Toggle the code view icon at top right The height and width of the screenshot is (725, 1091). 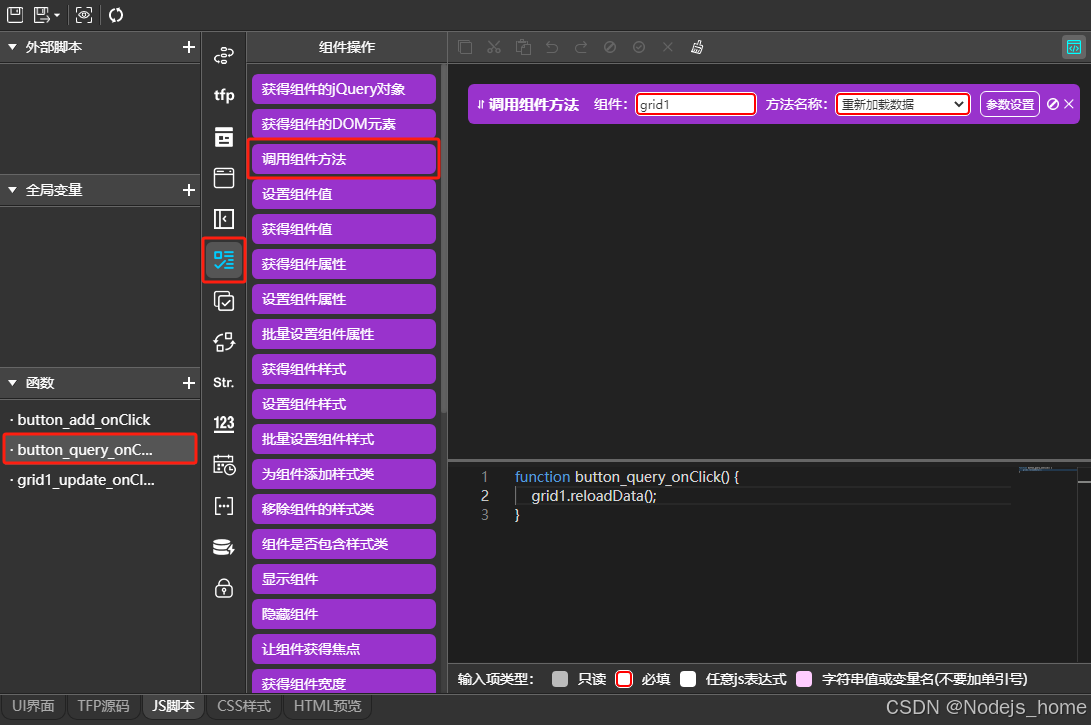pos(1074,47)
